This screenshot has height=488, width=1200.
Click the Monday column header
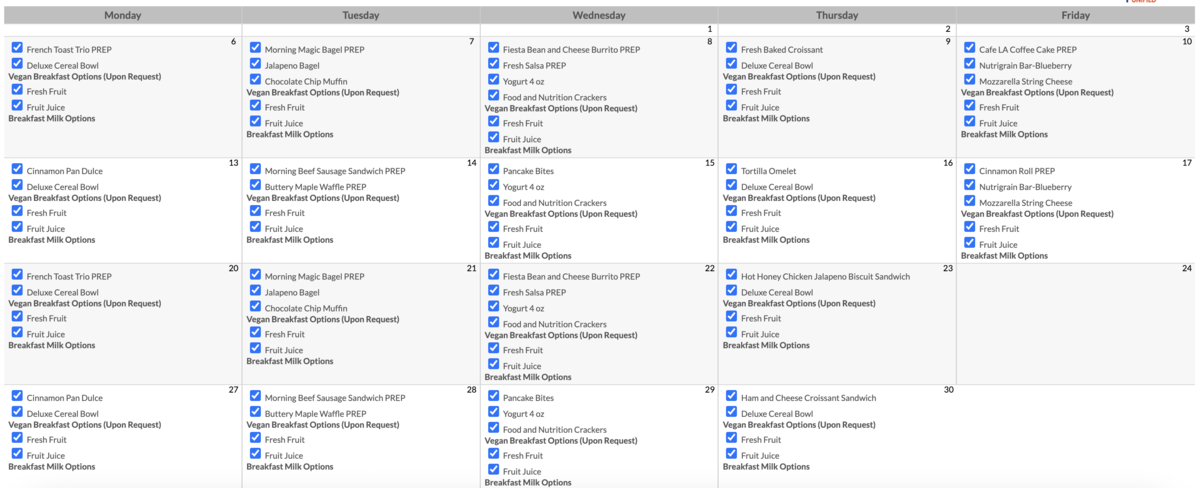[x=121, y=16]
